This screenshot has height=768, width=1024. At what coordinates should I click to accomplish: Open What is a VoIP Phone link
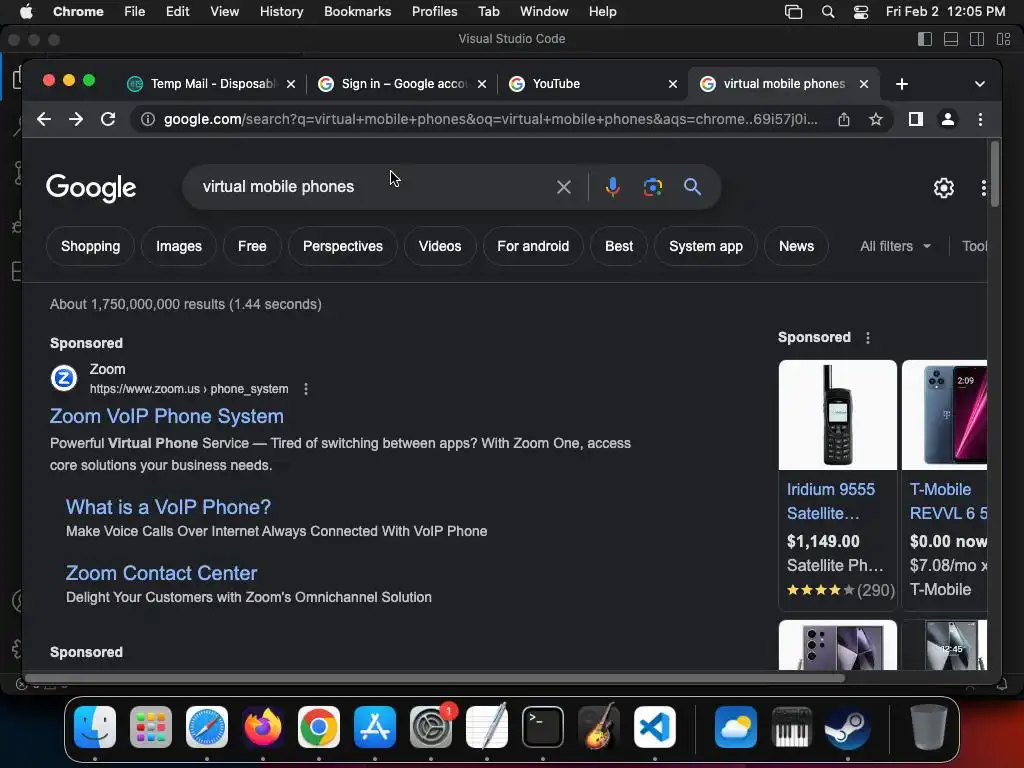click(168, 507)
